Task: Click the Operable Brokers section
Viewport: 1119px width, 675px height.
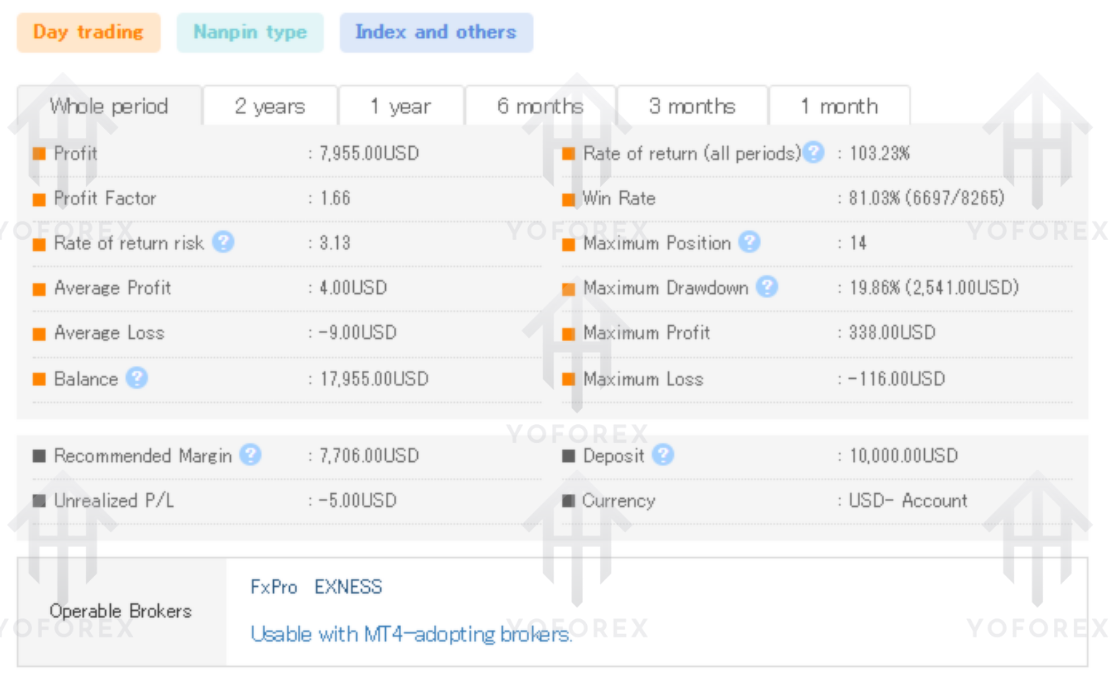Action: coord(118,610)
